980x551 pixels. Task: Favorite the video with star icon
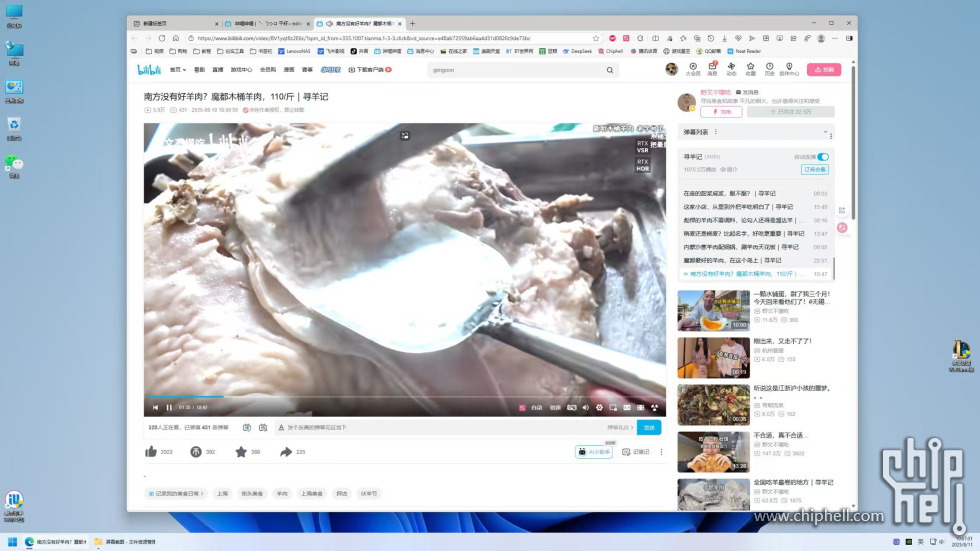(241, 452)
